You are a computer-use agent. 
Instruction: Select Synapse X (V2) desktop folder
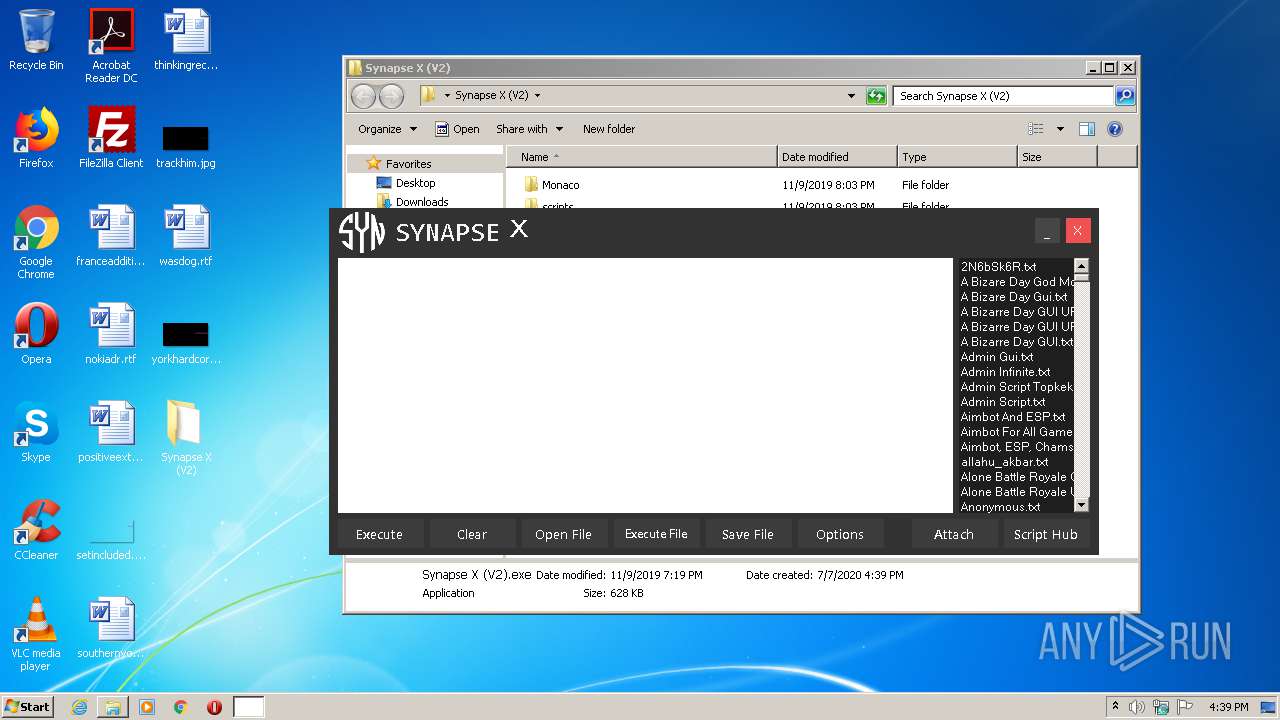click(186, 438)
